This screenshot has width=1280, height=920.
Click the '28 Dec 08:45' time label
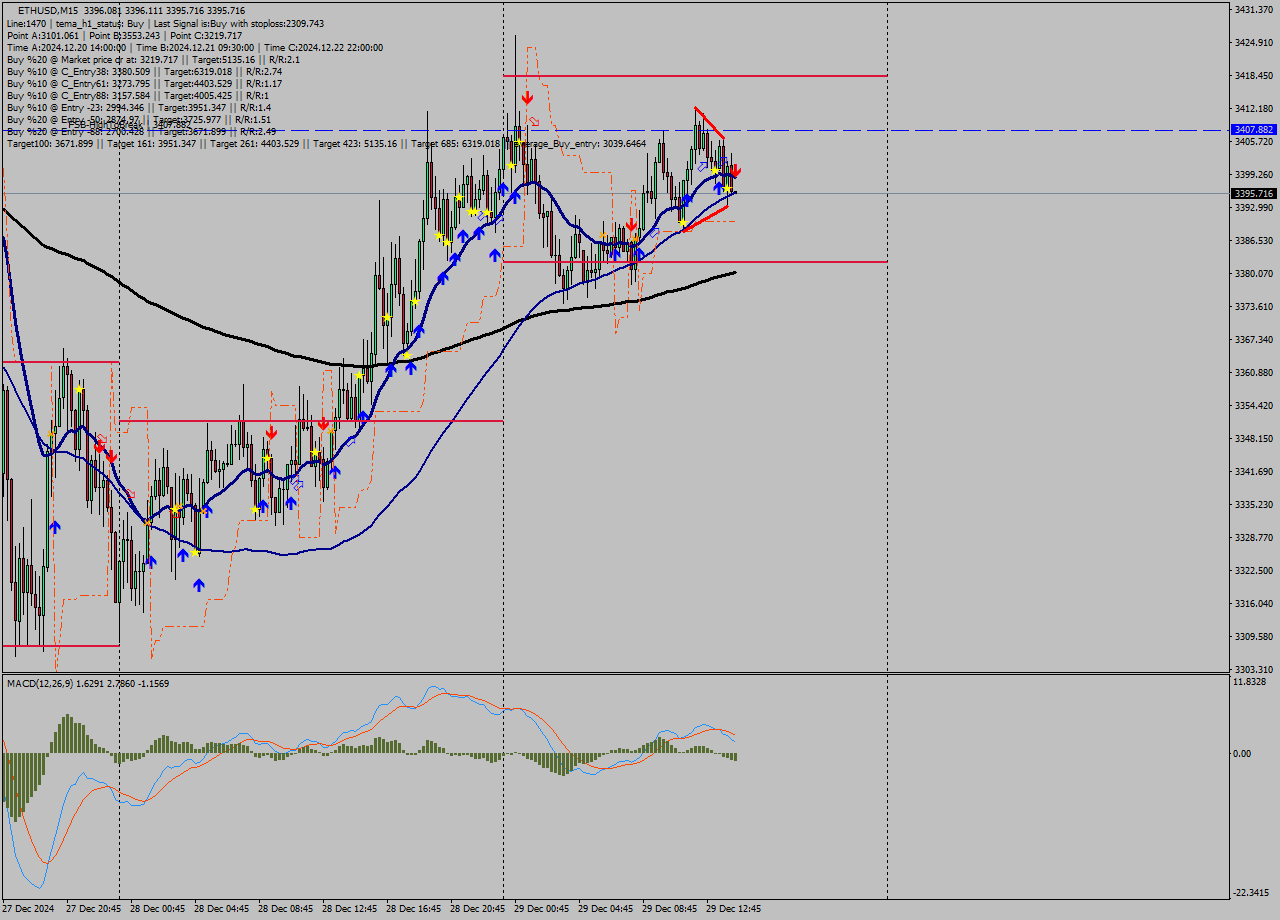(x=286, y=909)
